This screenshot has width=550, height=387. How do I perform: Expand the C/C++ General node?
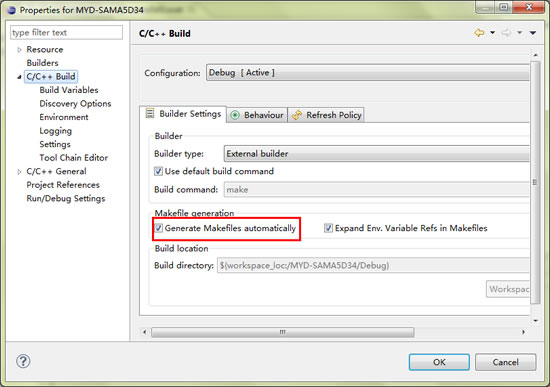pyautogui.click(x=19, y=172)
